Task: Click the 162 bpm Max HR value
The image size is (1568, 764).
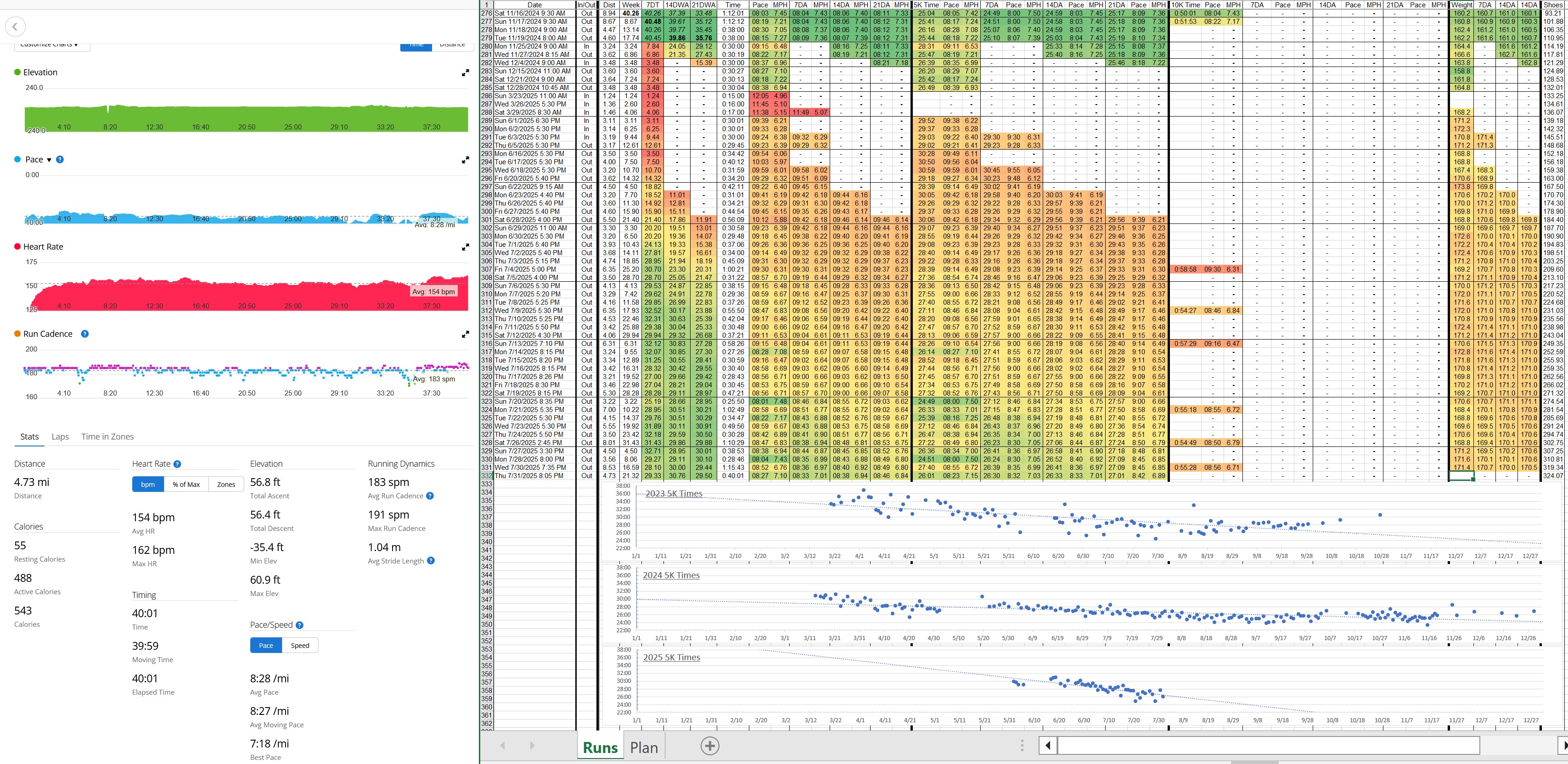Action: click(153, 550)
